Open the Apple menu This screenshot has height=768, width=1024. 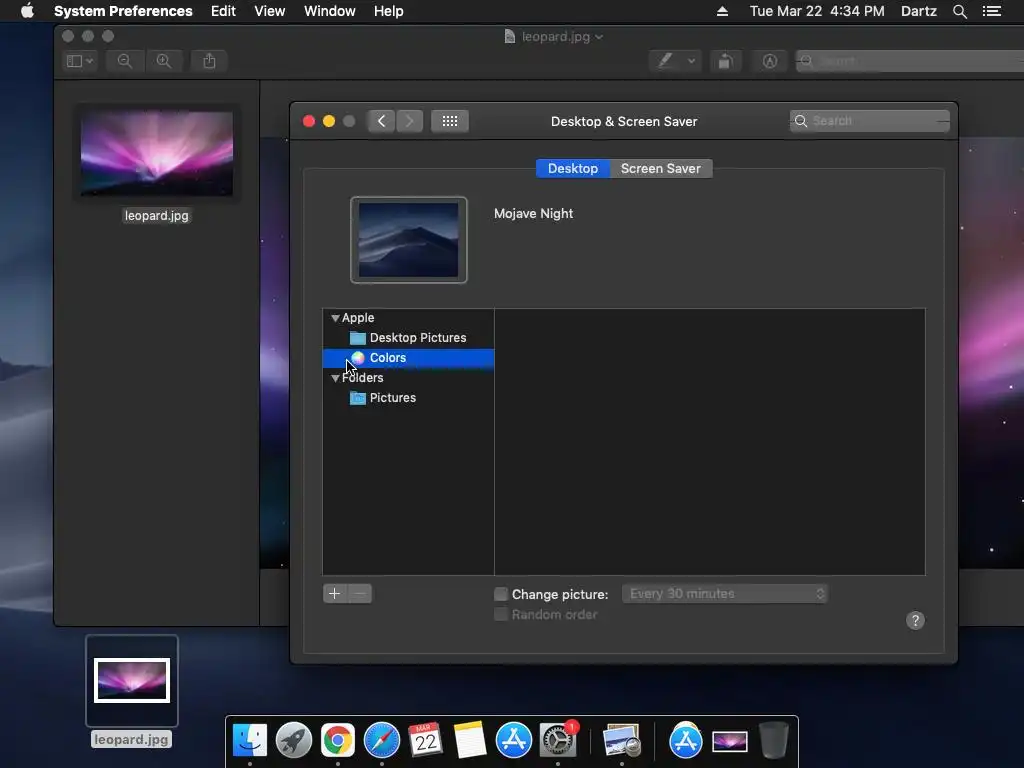click(x=27, y=11)
